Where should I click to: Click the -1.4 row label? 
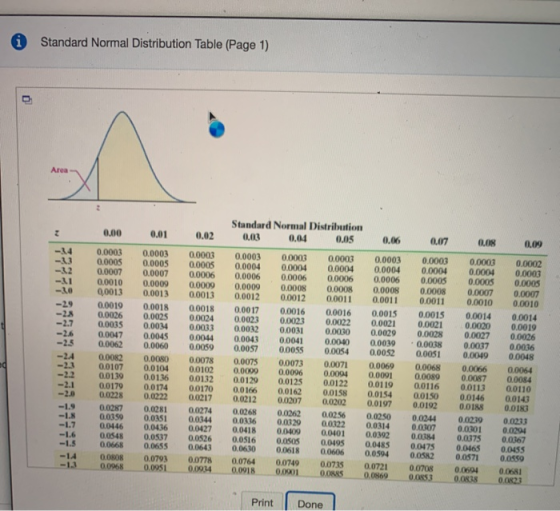point(68,456)
